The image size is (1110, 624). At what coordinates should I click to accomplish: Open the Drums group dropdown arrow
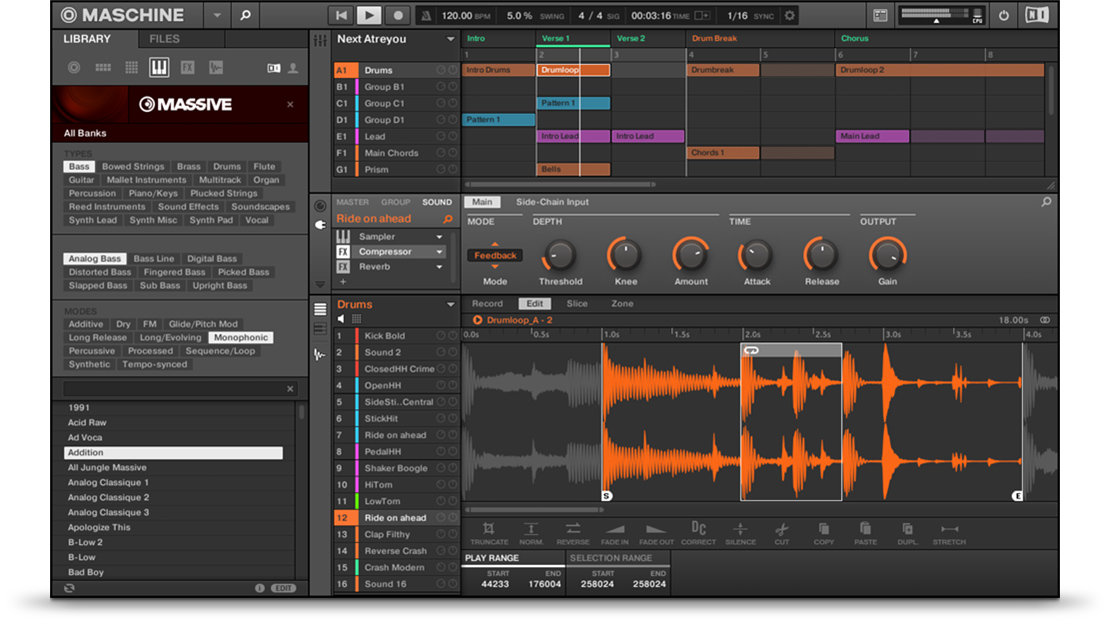(449, 305)
